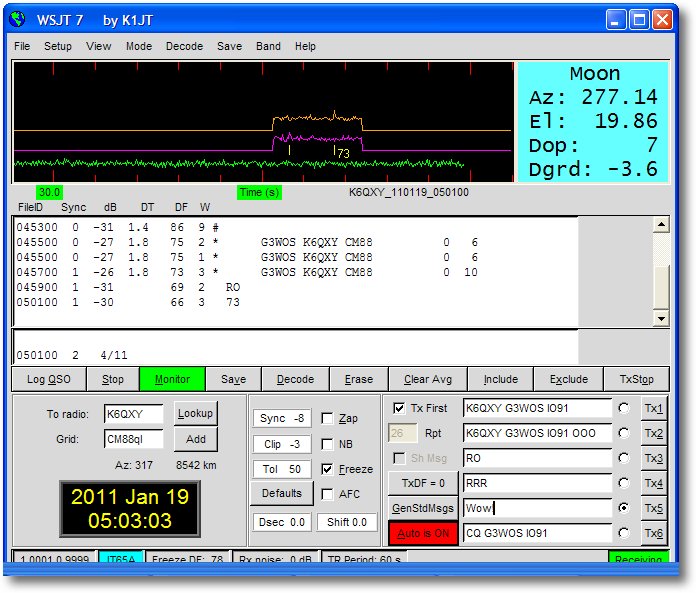Enable the AFC checkbox

point(327,494)
